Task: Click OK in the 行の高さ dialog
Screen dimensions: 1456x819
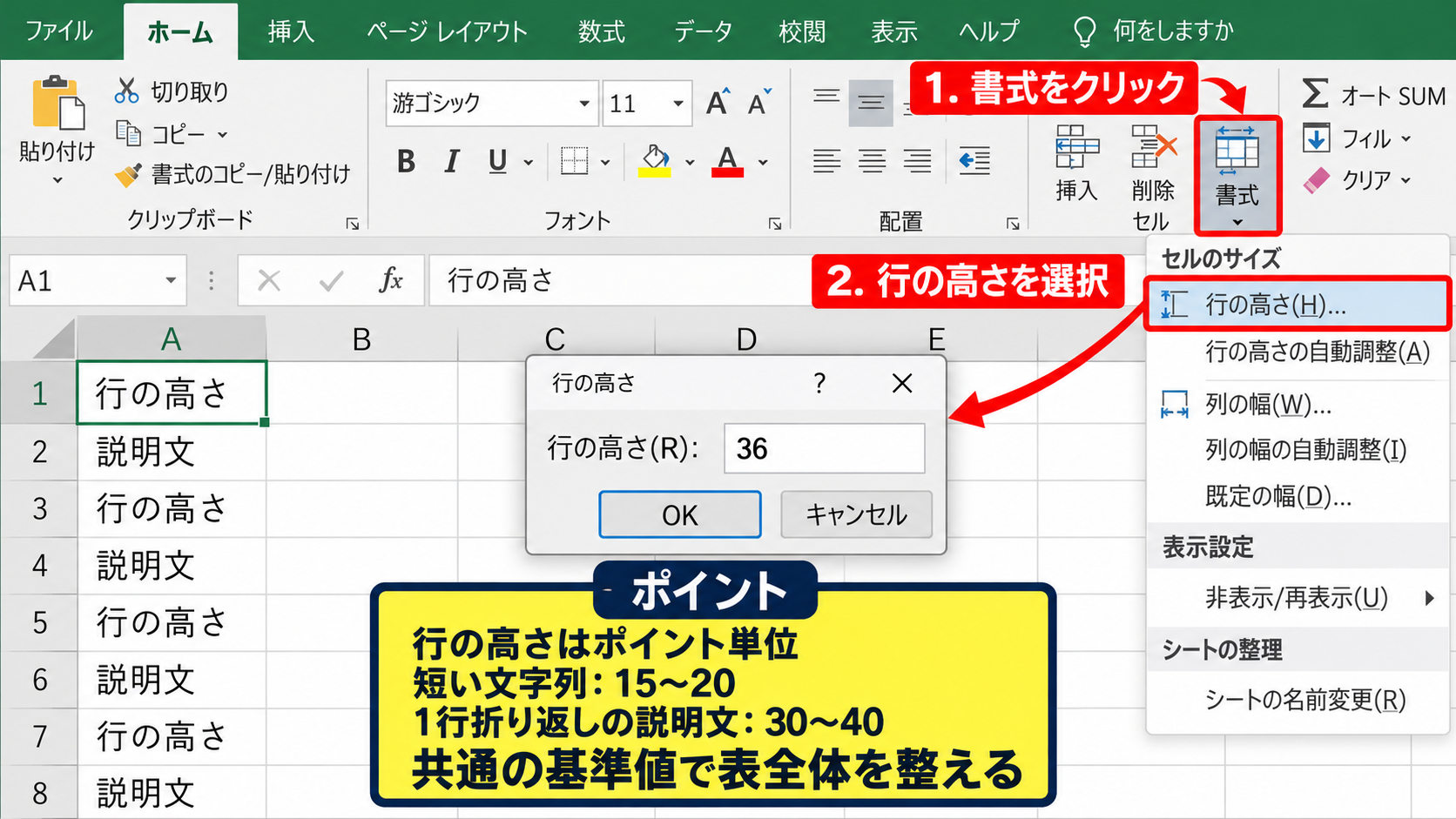Action: click(680, 514)
